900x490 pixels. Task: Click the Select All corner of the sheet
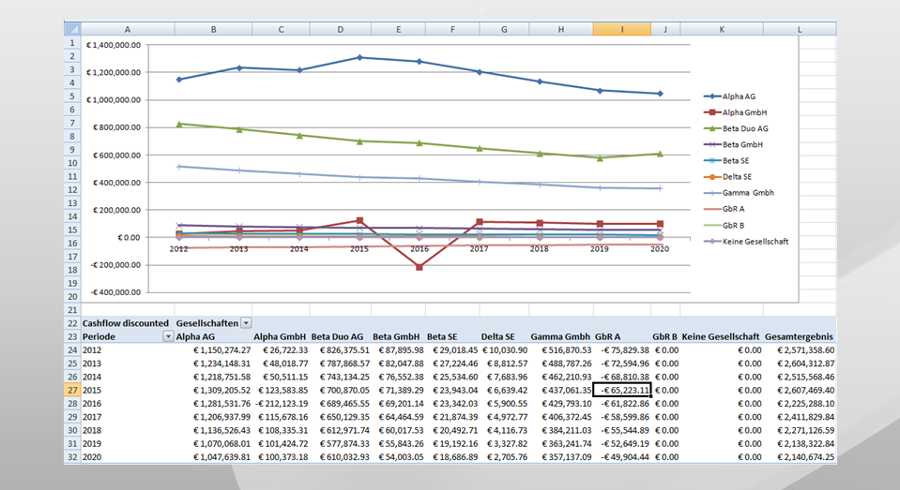click(x=72, y=29)
